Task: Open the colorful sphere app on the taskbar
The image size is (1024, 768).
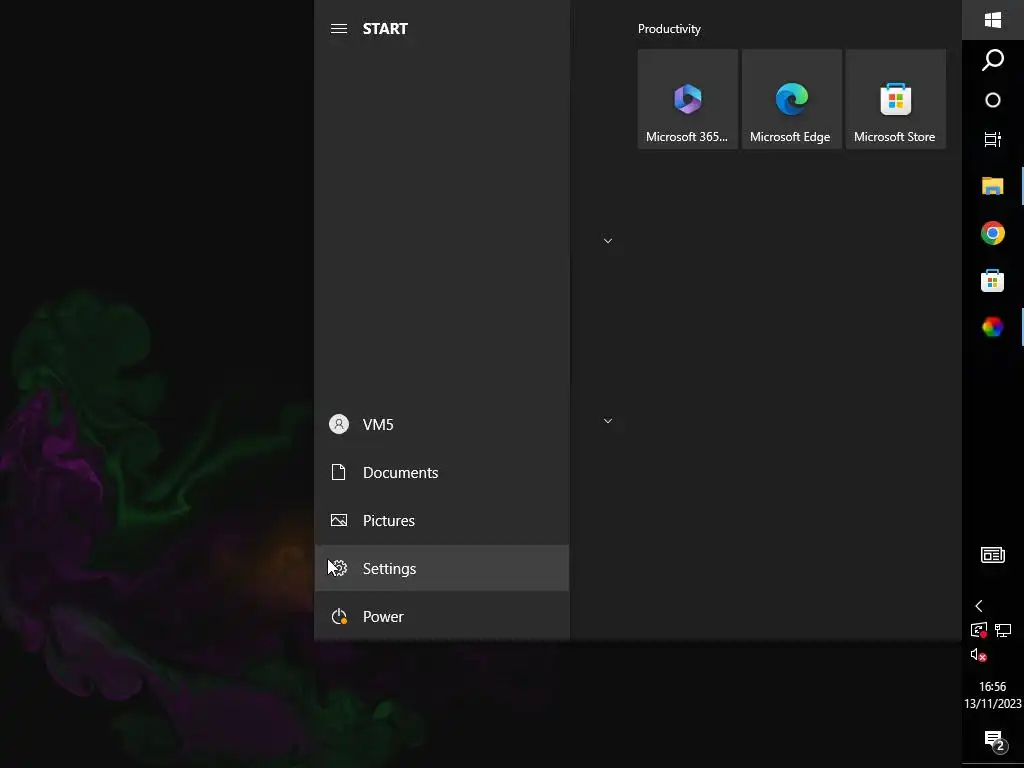Action: 993,327
